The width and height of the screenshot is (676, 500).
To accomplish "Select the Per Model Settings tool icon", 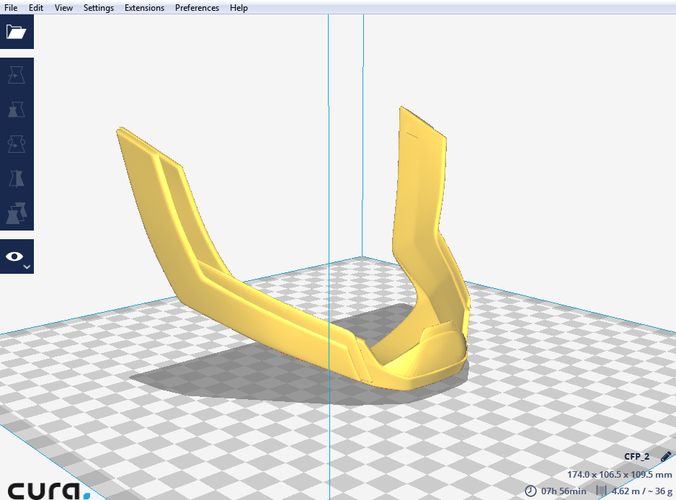I will pyautogui.click(x=16, y=212).
